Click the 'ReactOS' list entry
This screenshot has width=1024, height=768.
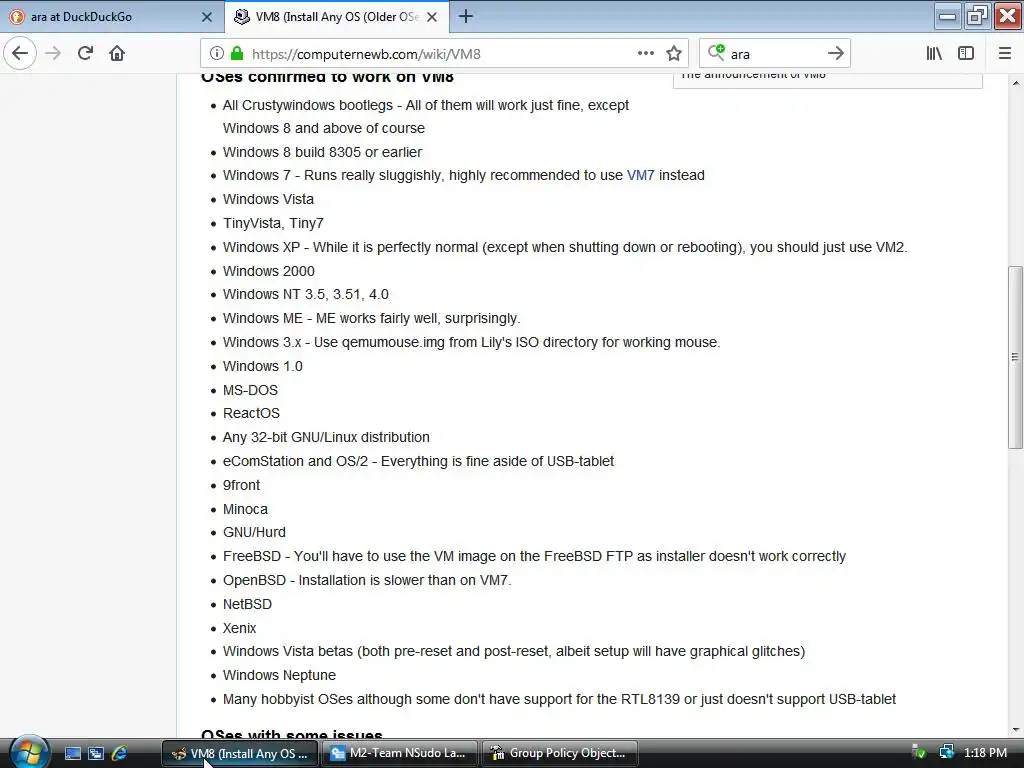[x=251, y=413]
